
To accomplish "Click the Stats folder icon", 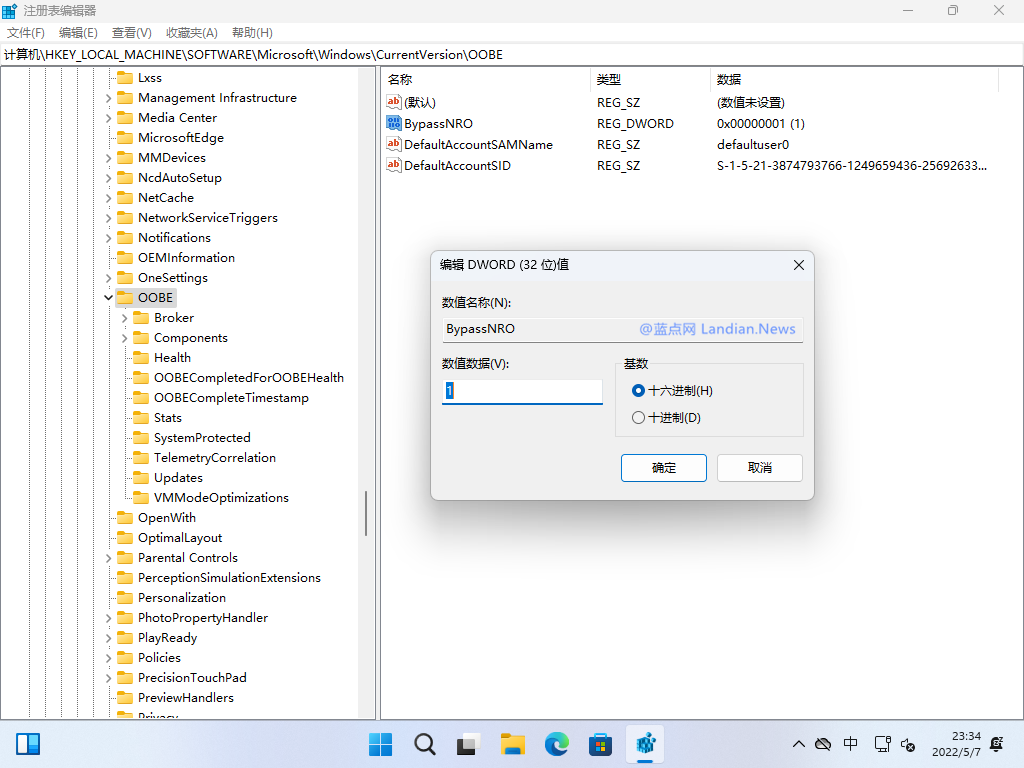I will point(141,418).
